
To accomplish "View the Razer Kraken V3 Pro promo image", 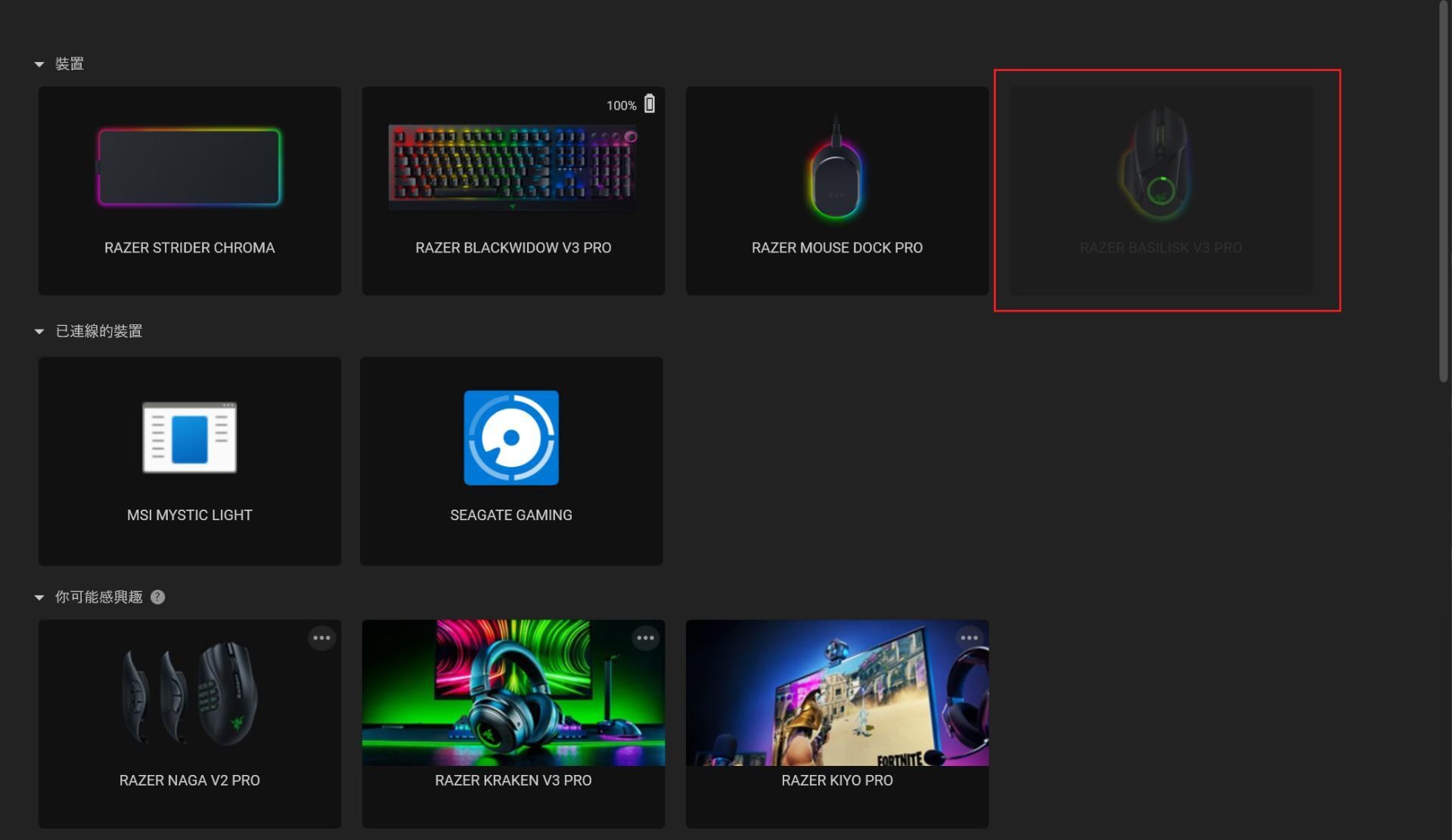I will tap(513, 693).
